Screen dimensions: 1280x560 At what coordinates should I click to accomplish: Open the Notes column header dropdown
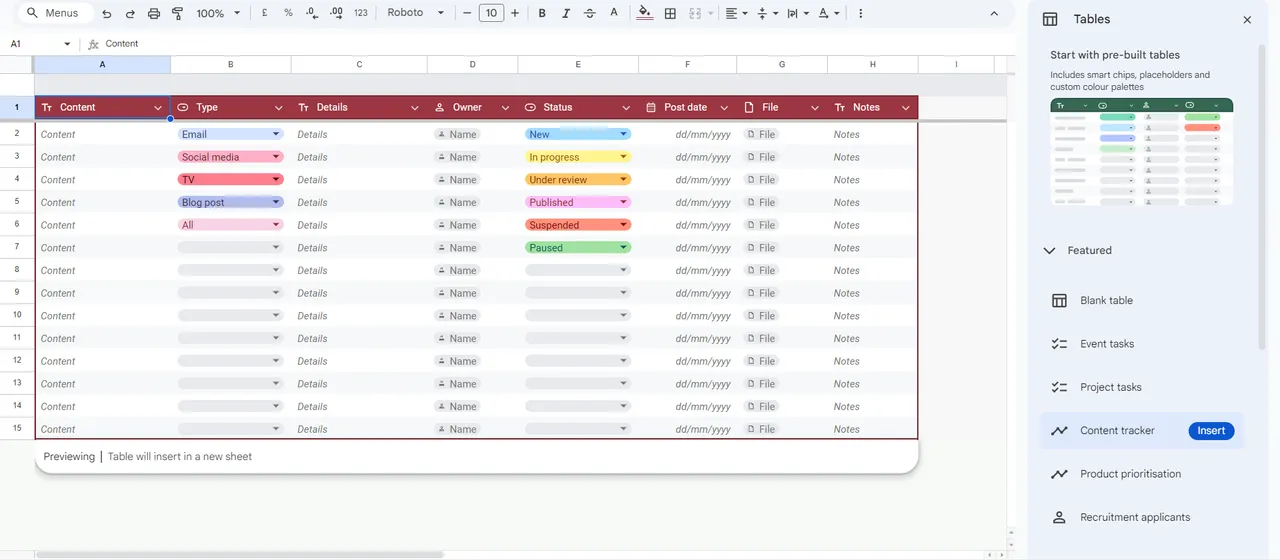tap(906, 108)
